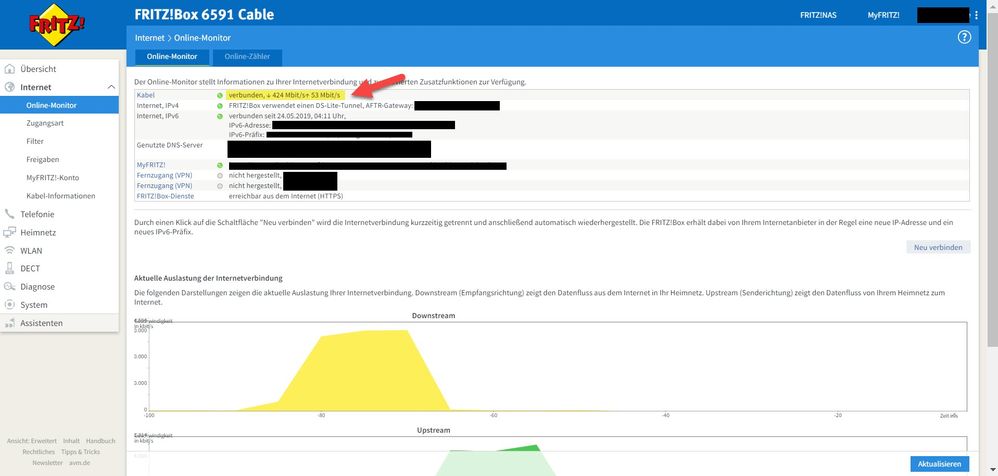Screen dimensions: 998x476
Task: Click Internet in the breadcrumb
Action: [149, 38]
